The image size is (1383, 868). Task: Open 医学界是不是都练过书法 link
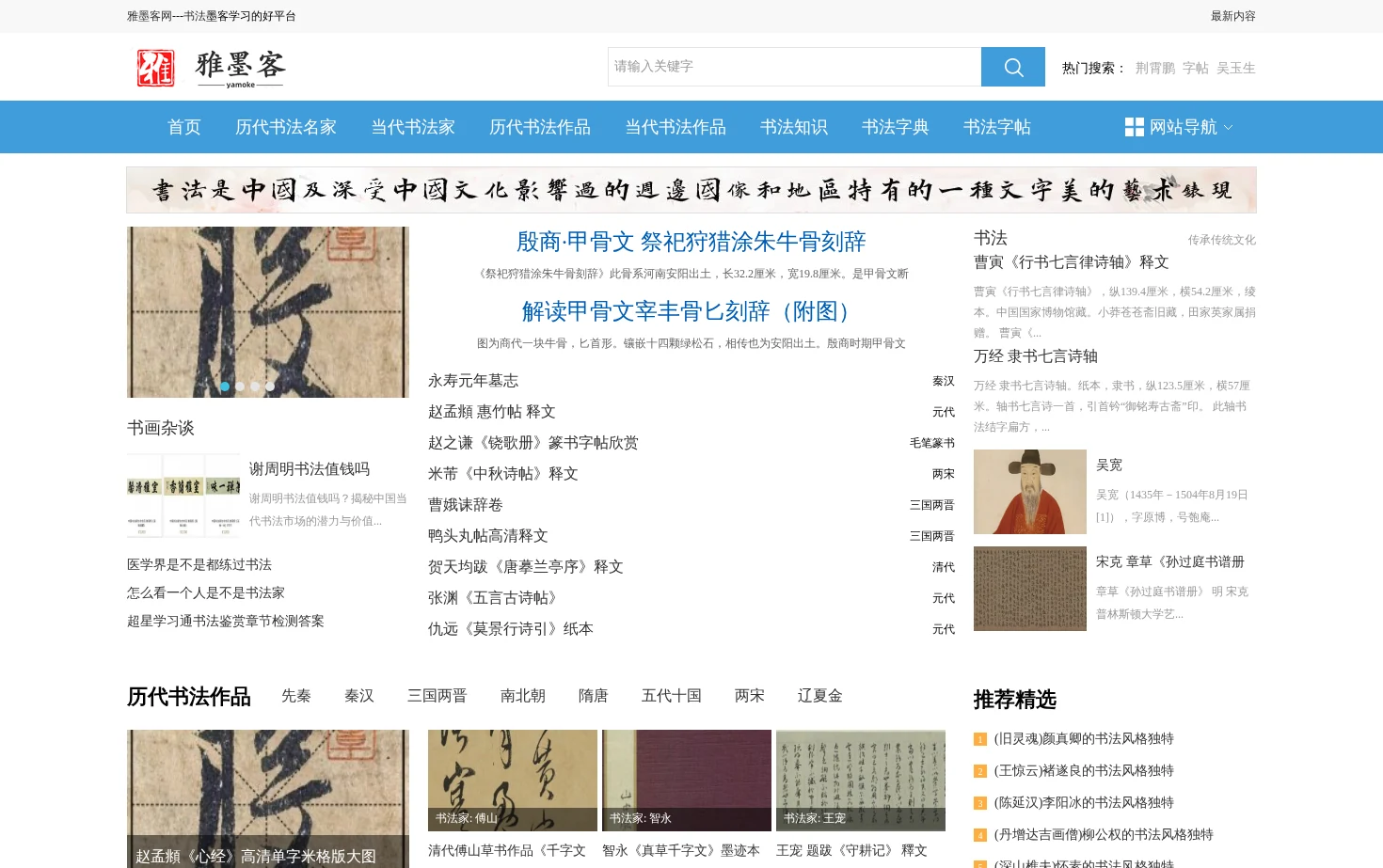[199, 565]
